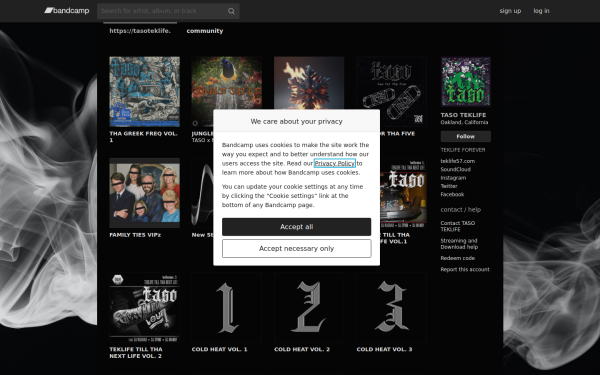Open Teklife Till Tha Next Life Vol.1 cover
This screenshot has height=375, width=600.
click(403, 193)
